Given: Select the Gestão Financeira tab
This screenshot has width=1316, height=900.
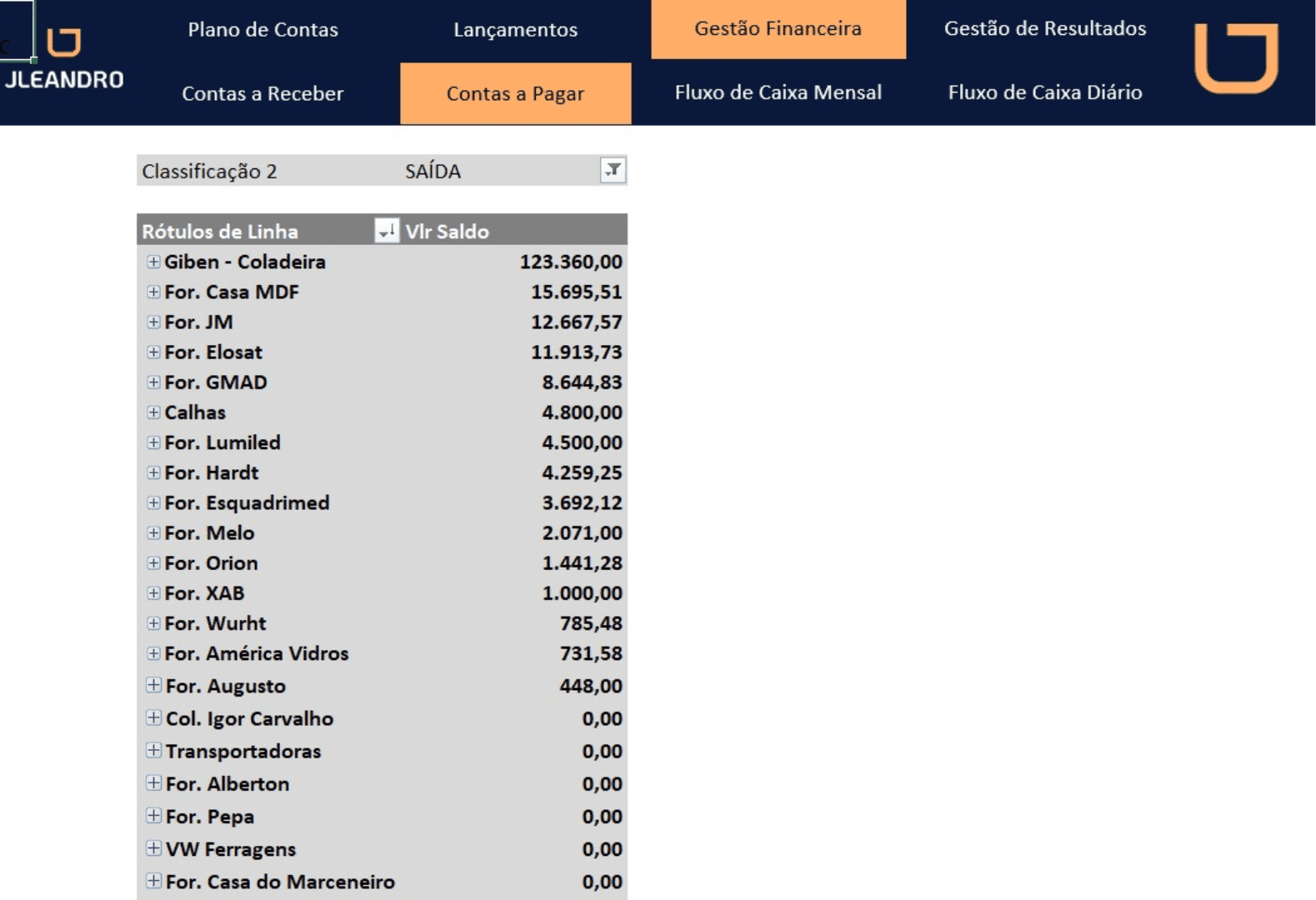Looking at the screenshot, I should point(778,28).
